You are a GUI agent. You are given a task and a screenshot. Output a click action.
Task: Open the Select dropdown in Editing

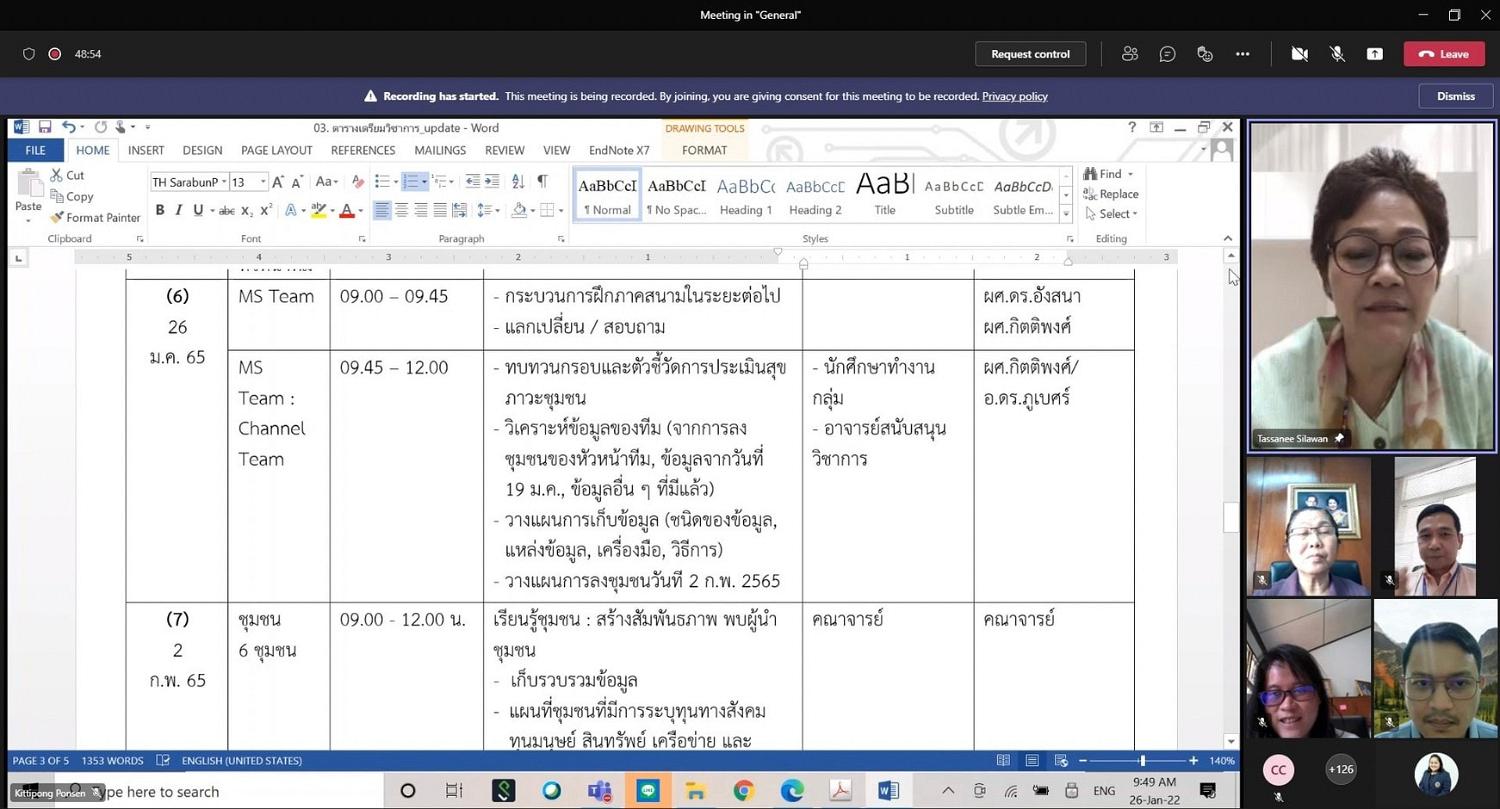1112,214
